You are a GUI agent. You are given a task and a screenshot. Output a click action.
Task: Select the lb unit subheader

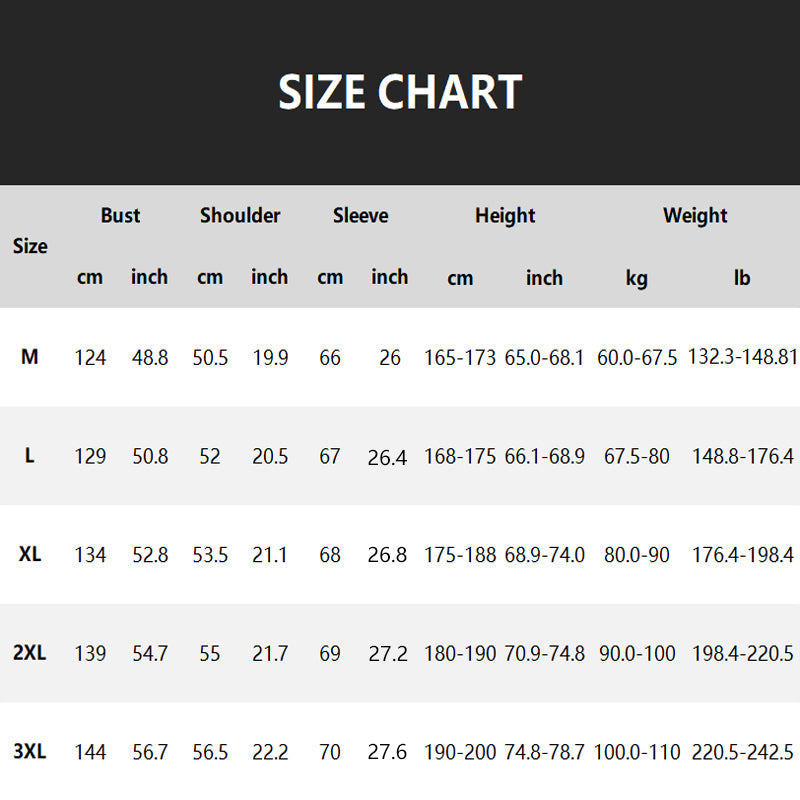741,278
